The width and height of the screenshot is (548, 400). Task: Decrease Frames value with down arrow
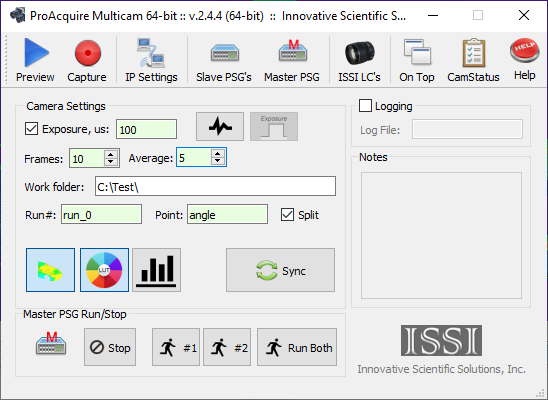(x=111, y=162)
